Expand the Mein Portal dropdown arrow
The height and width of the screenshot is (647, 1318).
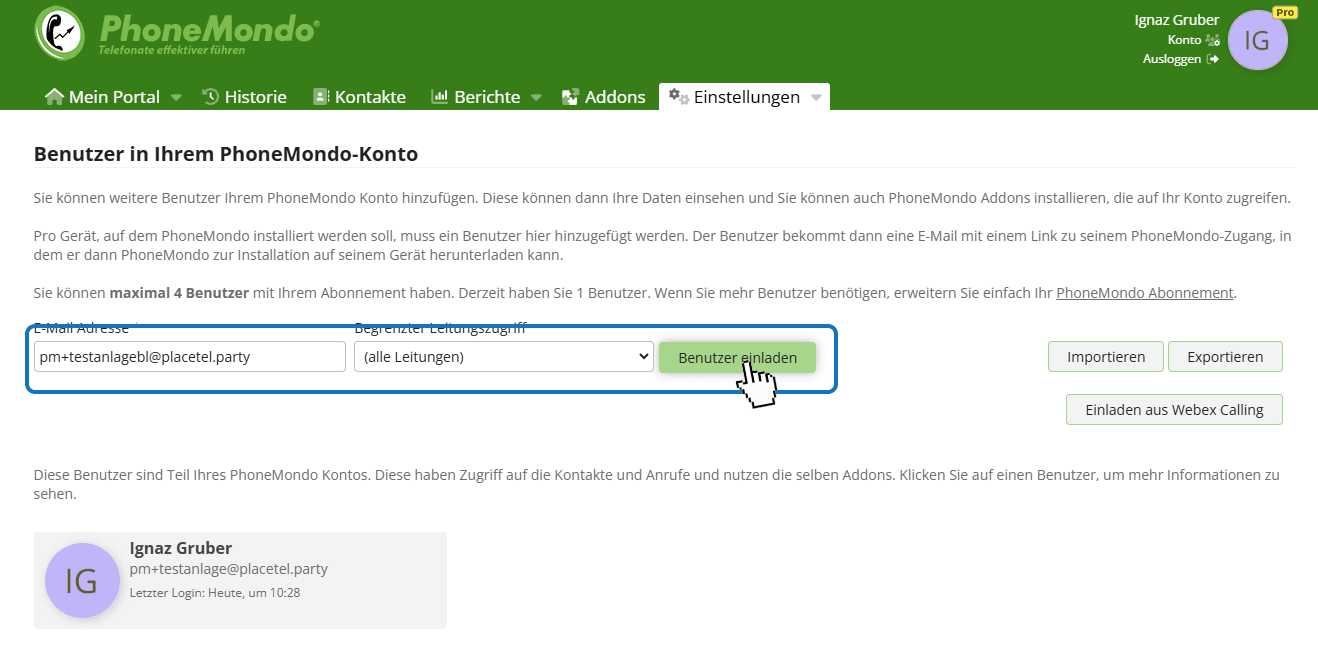pyautogui.click(x=176, y=98)
